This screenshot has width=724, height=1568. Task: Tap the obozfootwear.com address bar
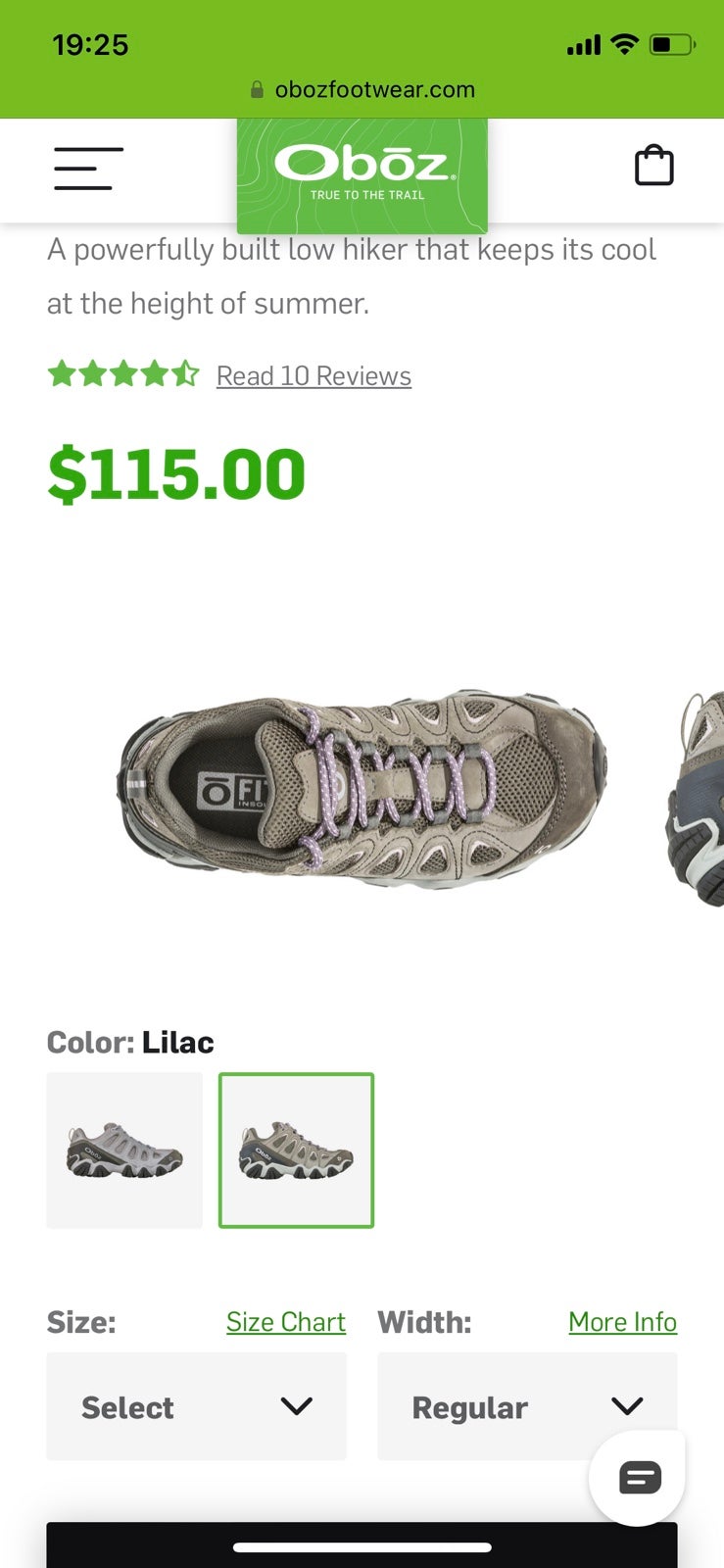(x=362, y=90)
